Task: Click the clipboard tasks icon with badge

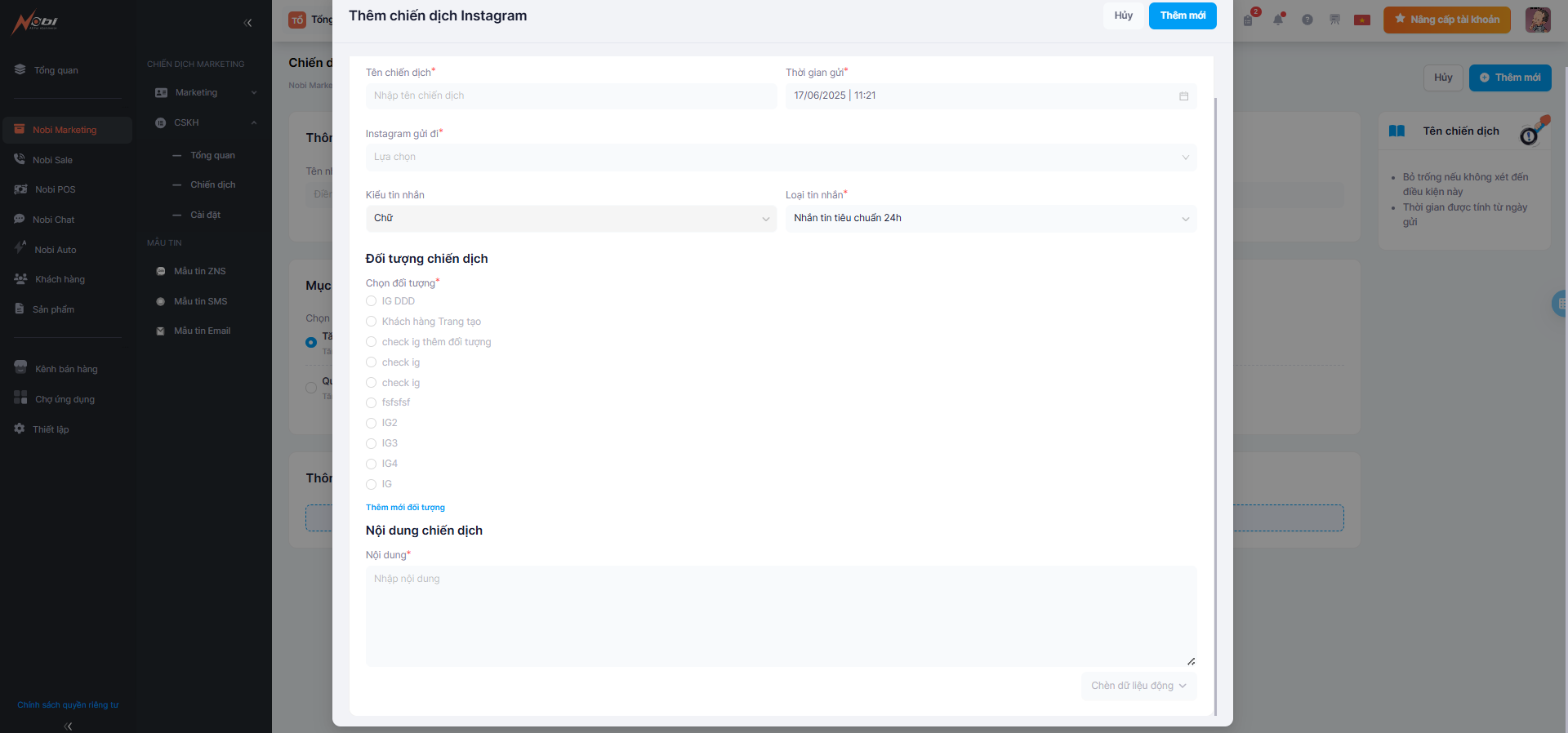Action: click(x=1249, y=20)
